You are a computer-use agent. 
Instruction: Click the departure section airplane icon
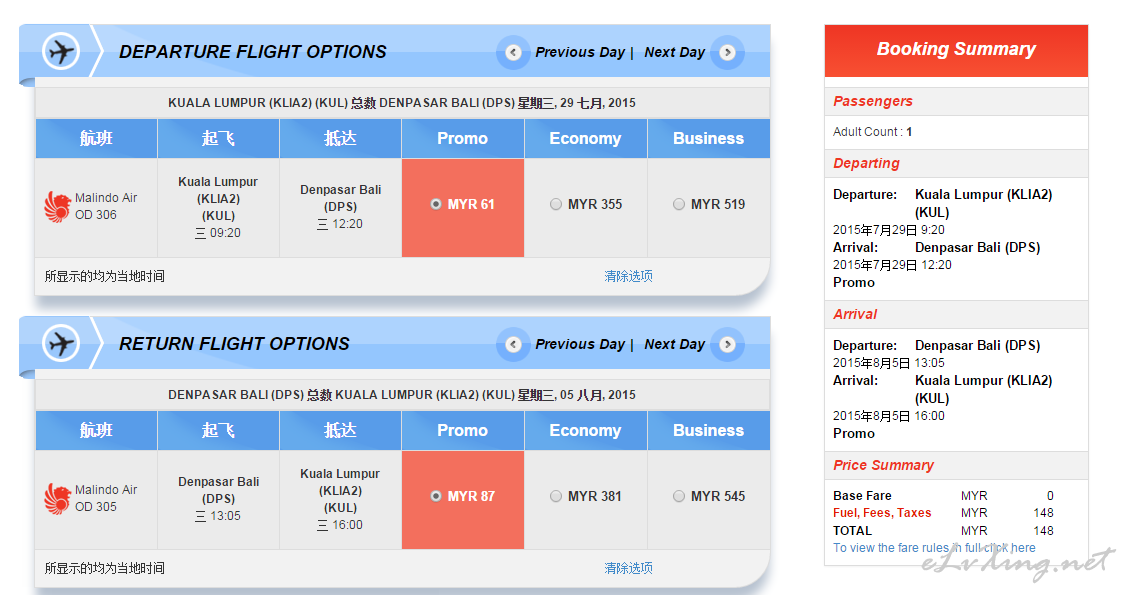(x=61, y=52)
